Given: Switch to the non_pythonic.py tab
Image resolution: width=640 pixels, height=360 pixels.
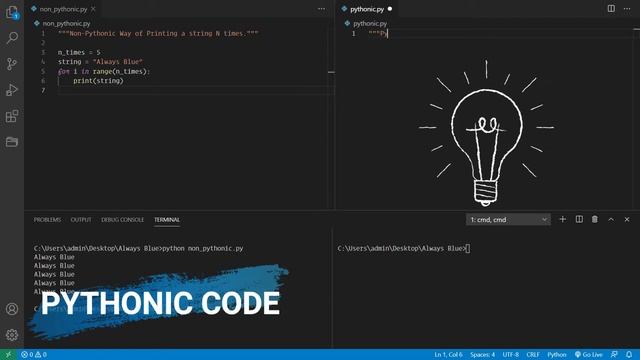Looking at the screenshot, I should [63, 9].
